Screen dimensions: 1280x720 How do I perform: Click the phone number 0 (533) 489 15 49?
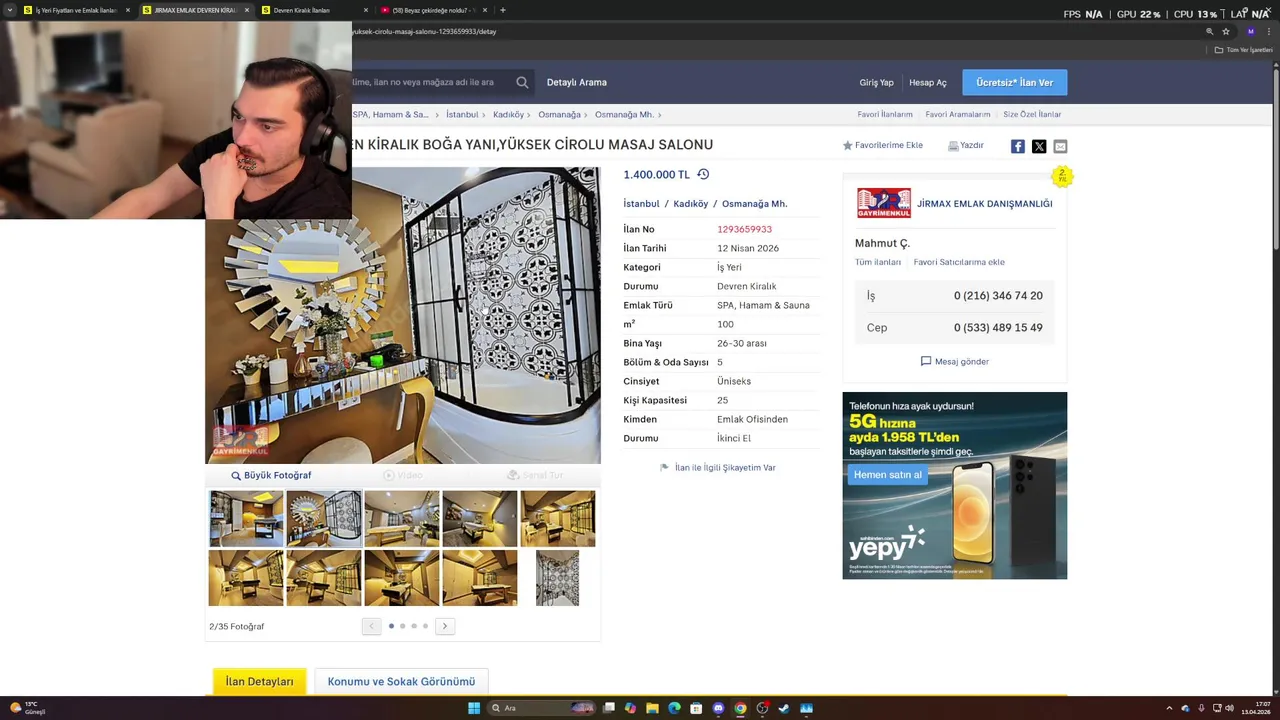(998, 328)
